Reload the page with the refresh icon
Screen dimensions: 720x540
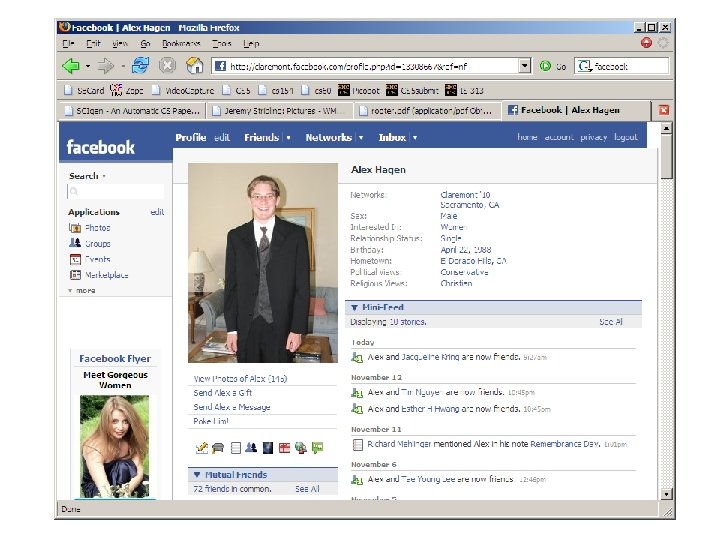click(x=141, y=66)
